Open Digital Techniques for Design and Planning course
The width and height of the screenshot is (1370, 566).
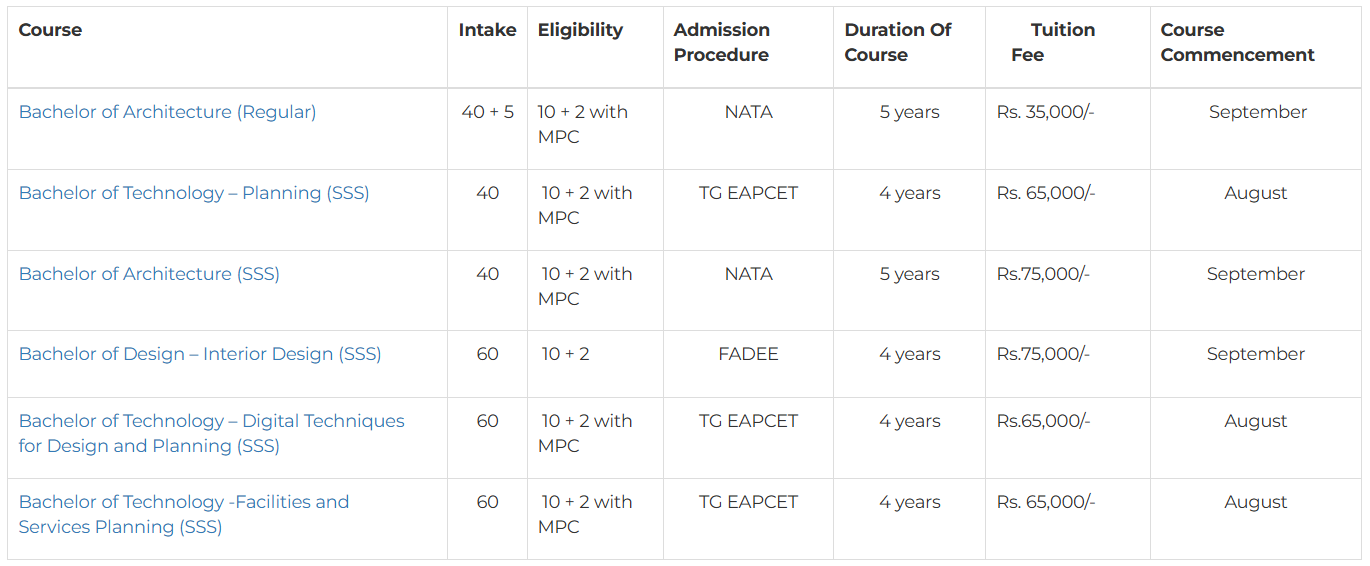click(x=211, y=422)
